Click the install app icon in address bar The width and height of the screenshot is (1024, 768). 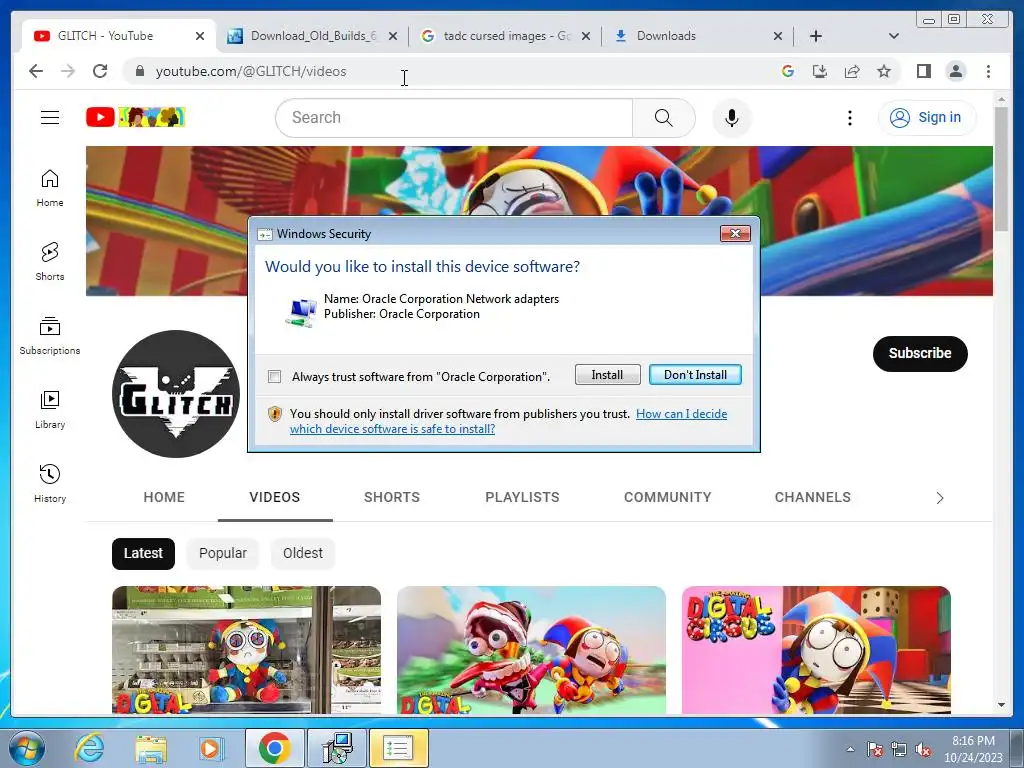820,71
